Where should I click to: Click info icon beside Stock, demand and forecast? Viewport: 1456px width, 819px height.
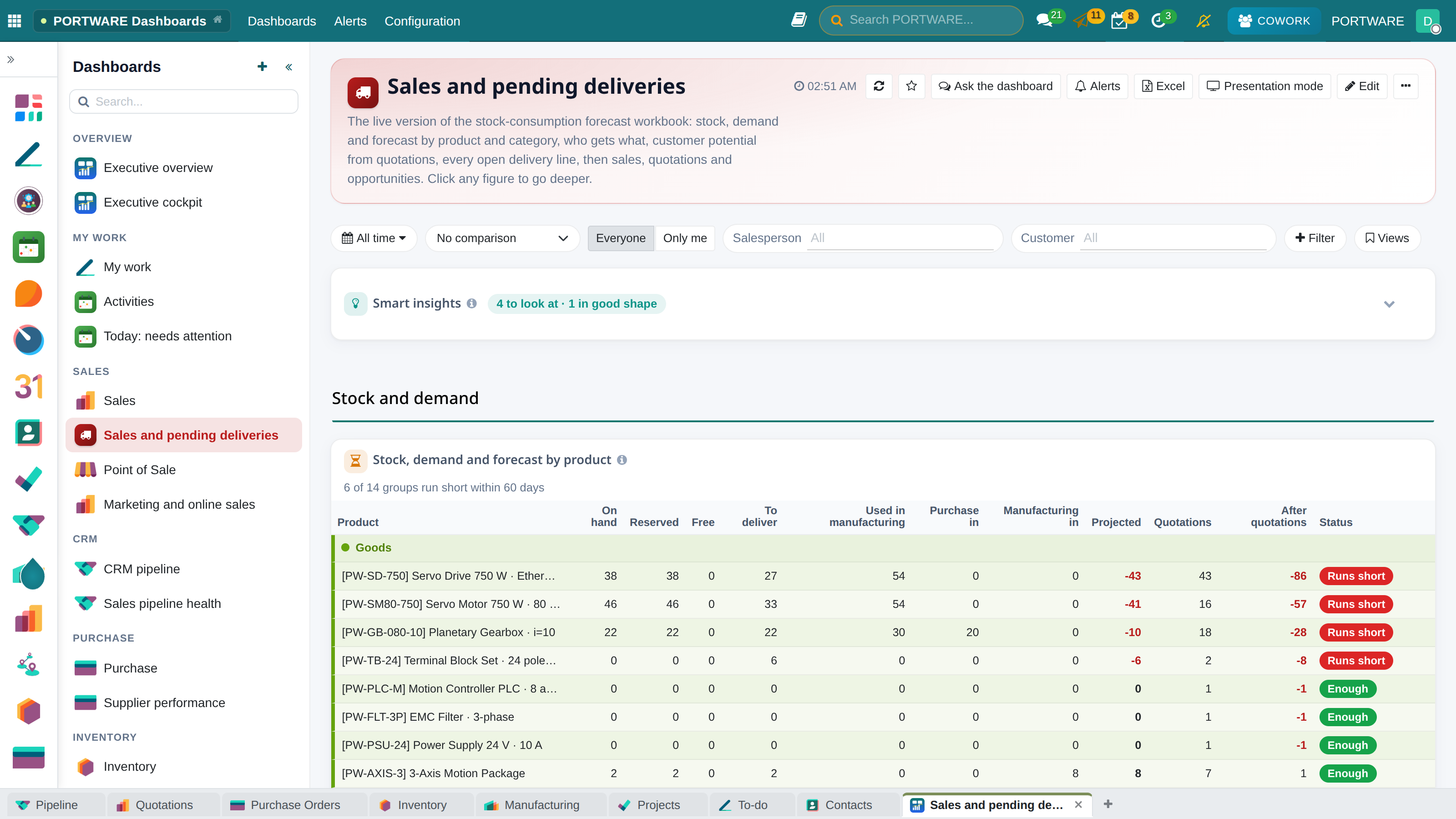click(x=622, y=460)
